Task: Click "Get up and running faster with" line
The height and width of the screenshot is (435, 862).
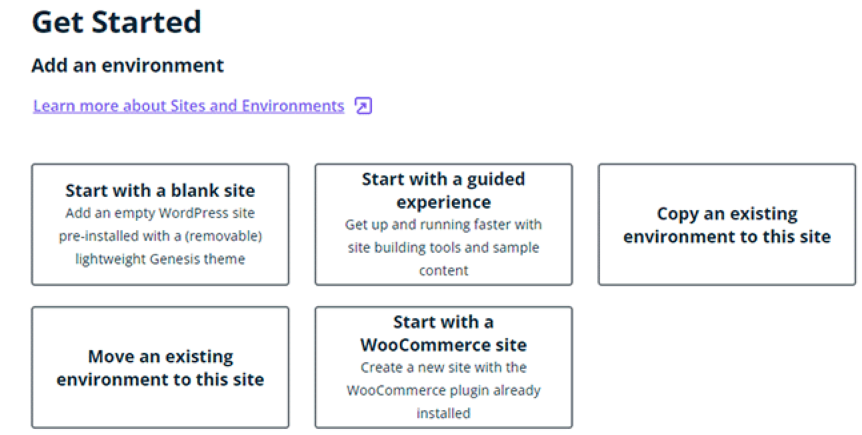Action: 443,224
